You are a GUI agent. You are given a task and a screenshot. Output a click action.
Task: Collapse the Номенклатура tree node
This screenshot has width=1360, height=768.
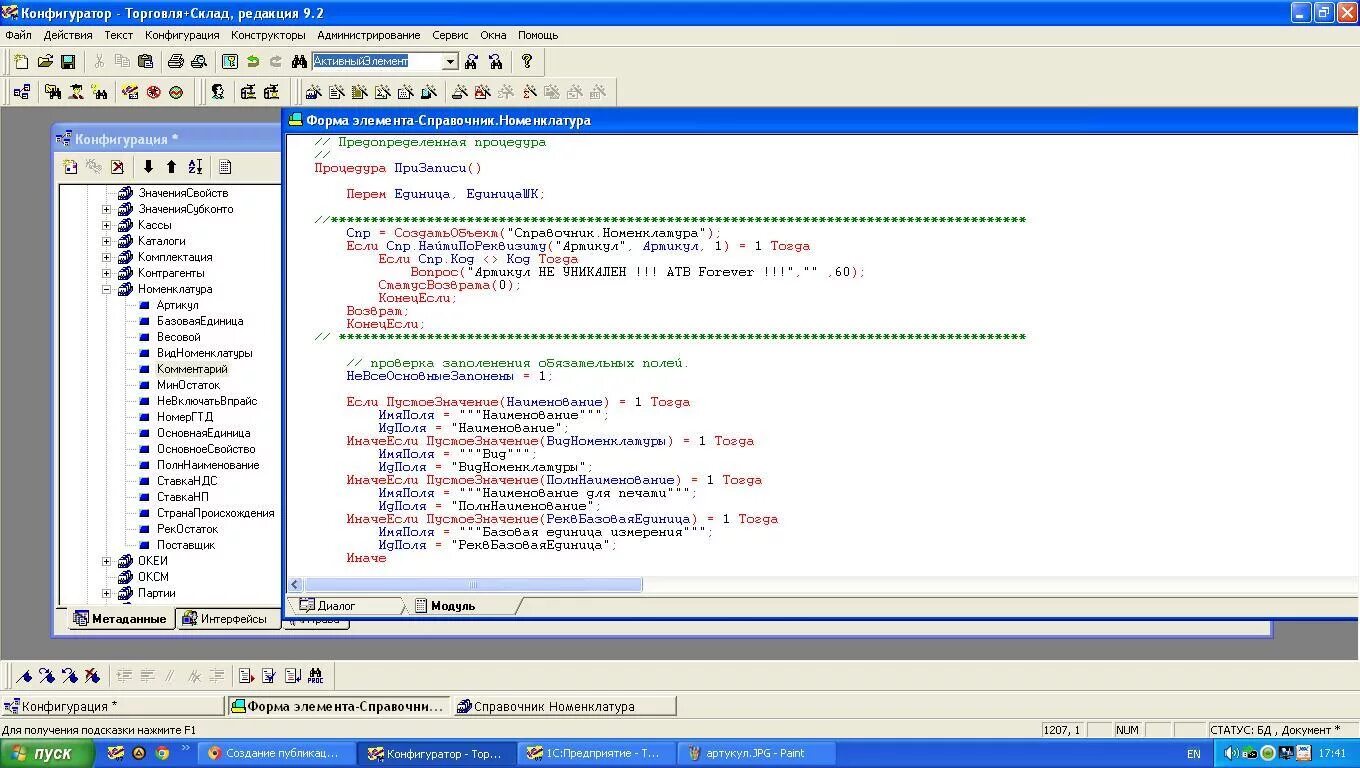[107, 289]
